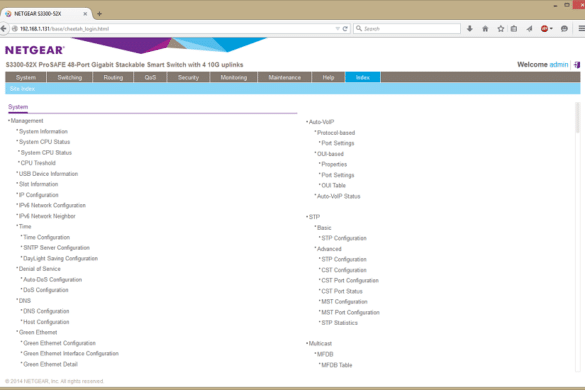This screenshot has height=390, width=585.
Task: Open the address bar history dropdown arrow
Action: [x=337, y=29]
